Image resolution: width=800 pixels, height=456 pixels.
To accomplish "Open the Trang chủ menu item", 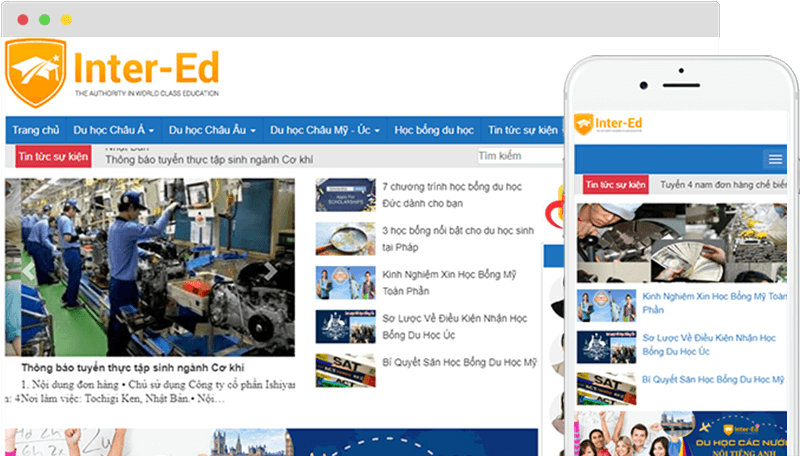I will point(36,131).
